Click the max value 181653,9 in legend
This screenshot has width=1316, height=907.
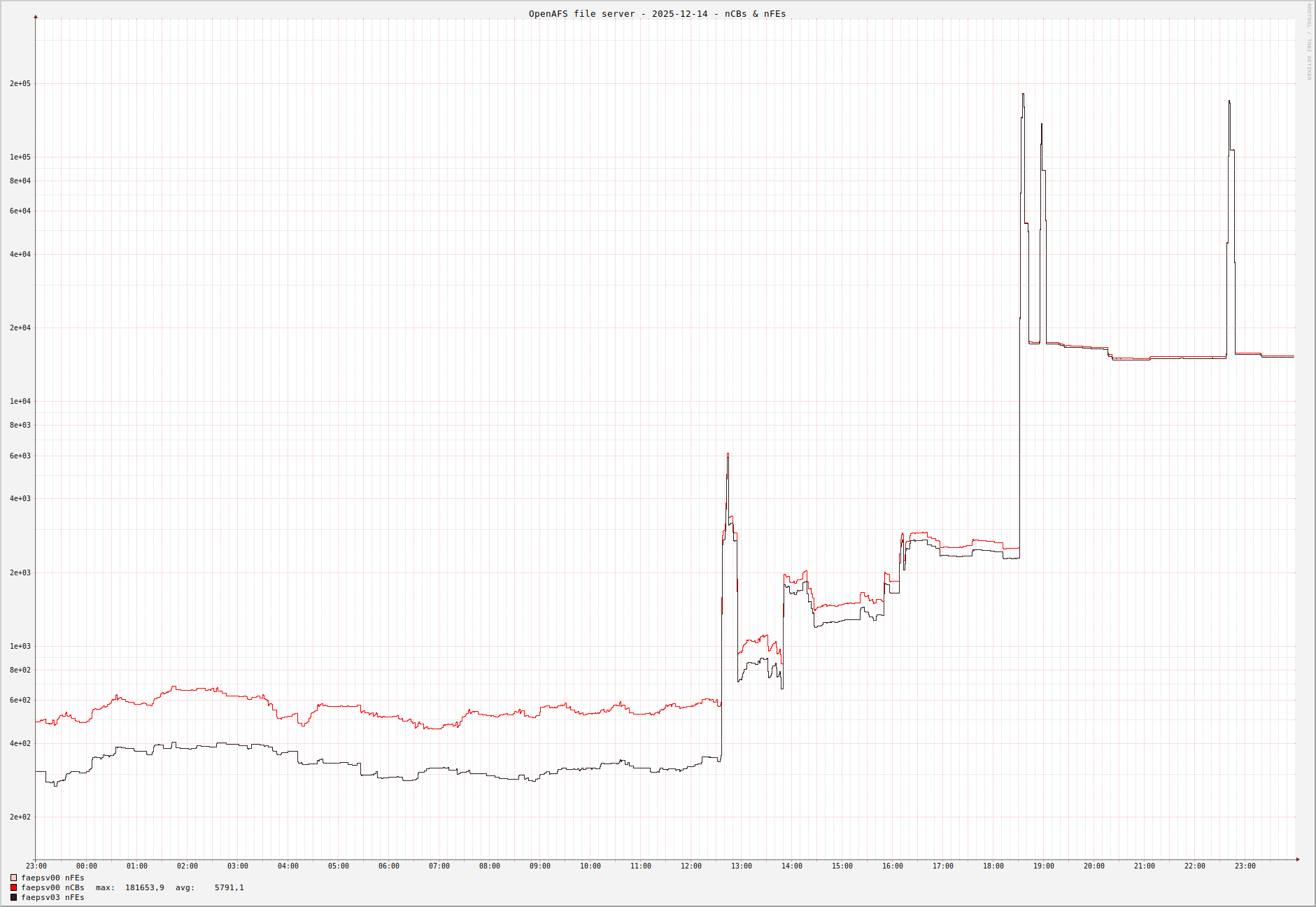[x=144, y=887]
